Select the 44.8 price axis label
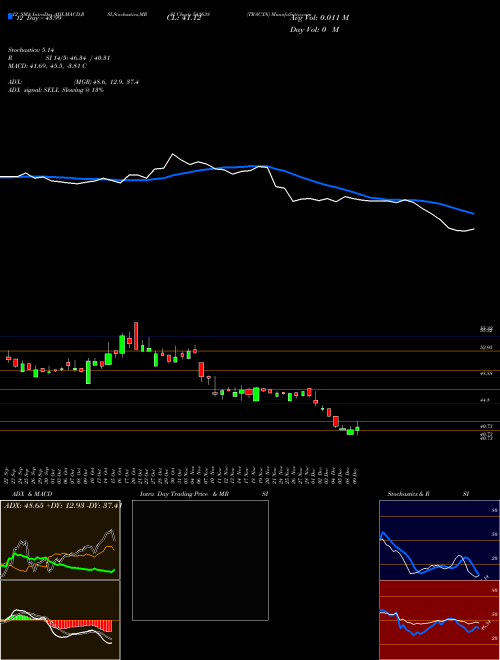The height and width of the screenshot is (660, 500). pos(485,401)
